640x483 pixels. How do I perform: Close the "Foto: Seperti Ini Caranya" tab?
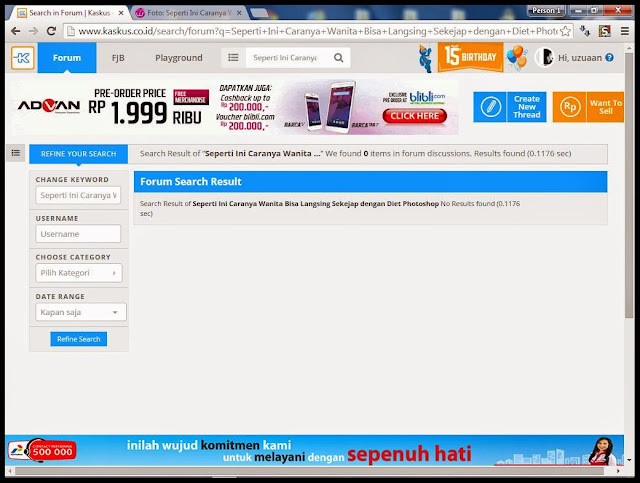(239, 13)
